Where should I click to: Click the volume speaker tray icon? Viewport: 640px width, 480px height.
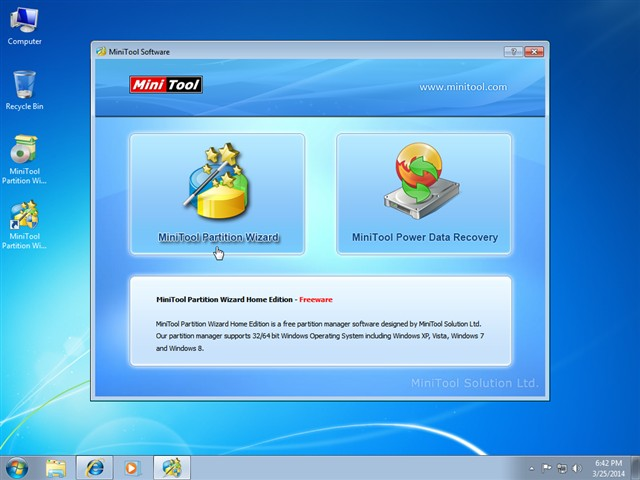(577, 468)
